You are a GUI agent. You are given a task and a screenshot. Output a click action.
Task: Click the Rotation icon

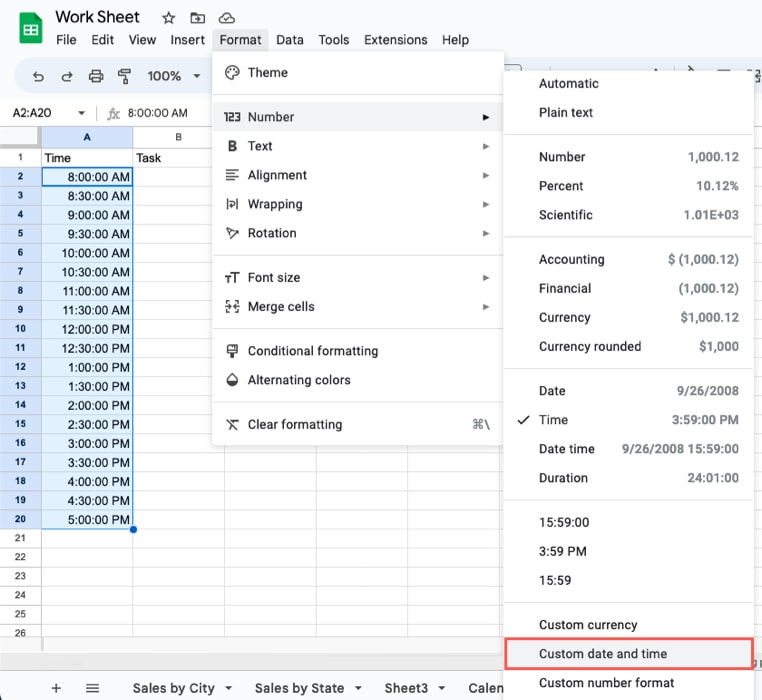click(x=232, y=233)
